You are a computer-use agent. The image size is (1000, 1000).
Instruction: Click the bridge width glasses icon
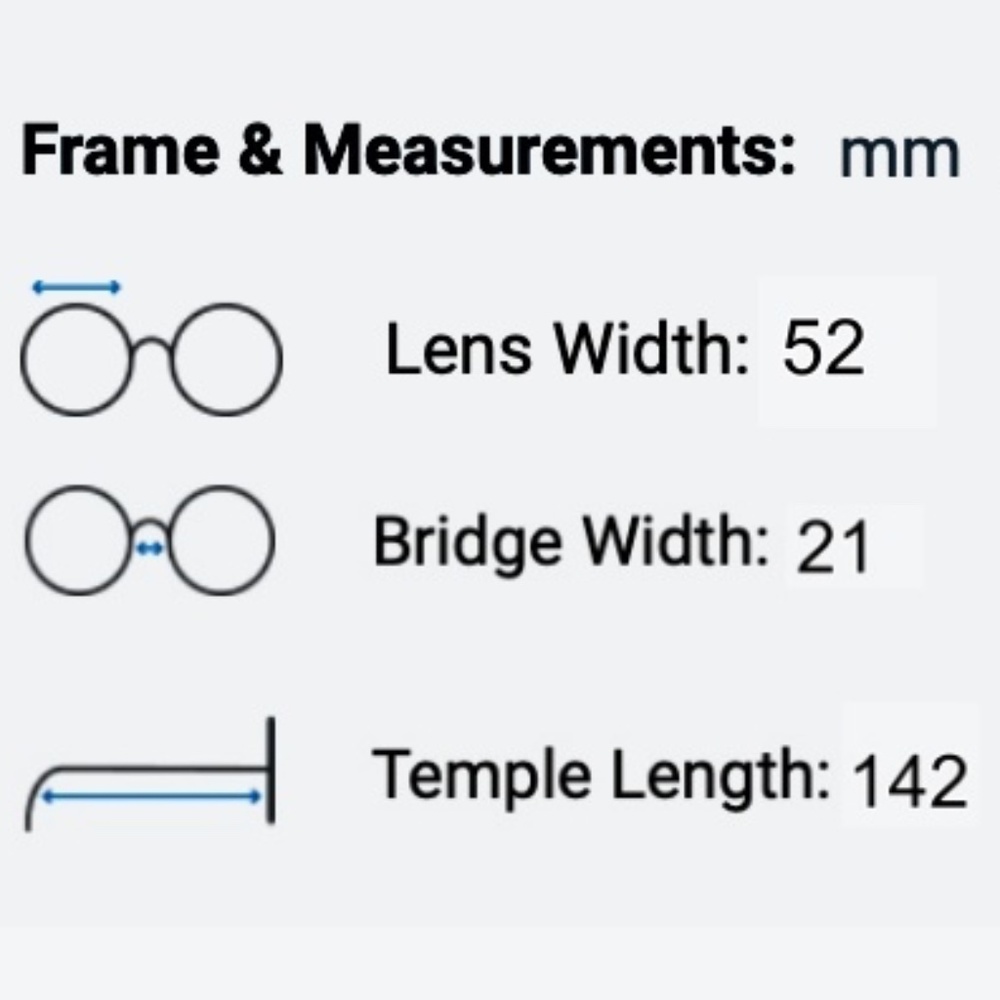click(x=150, y=540)
